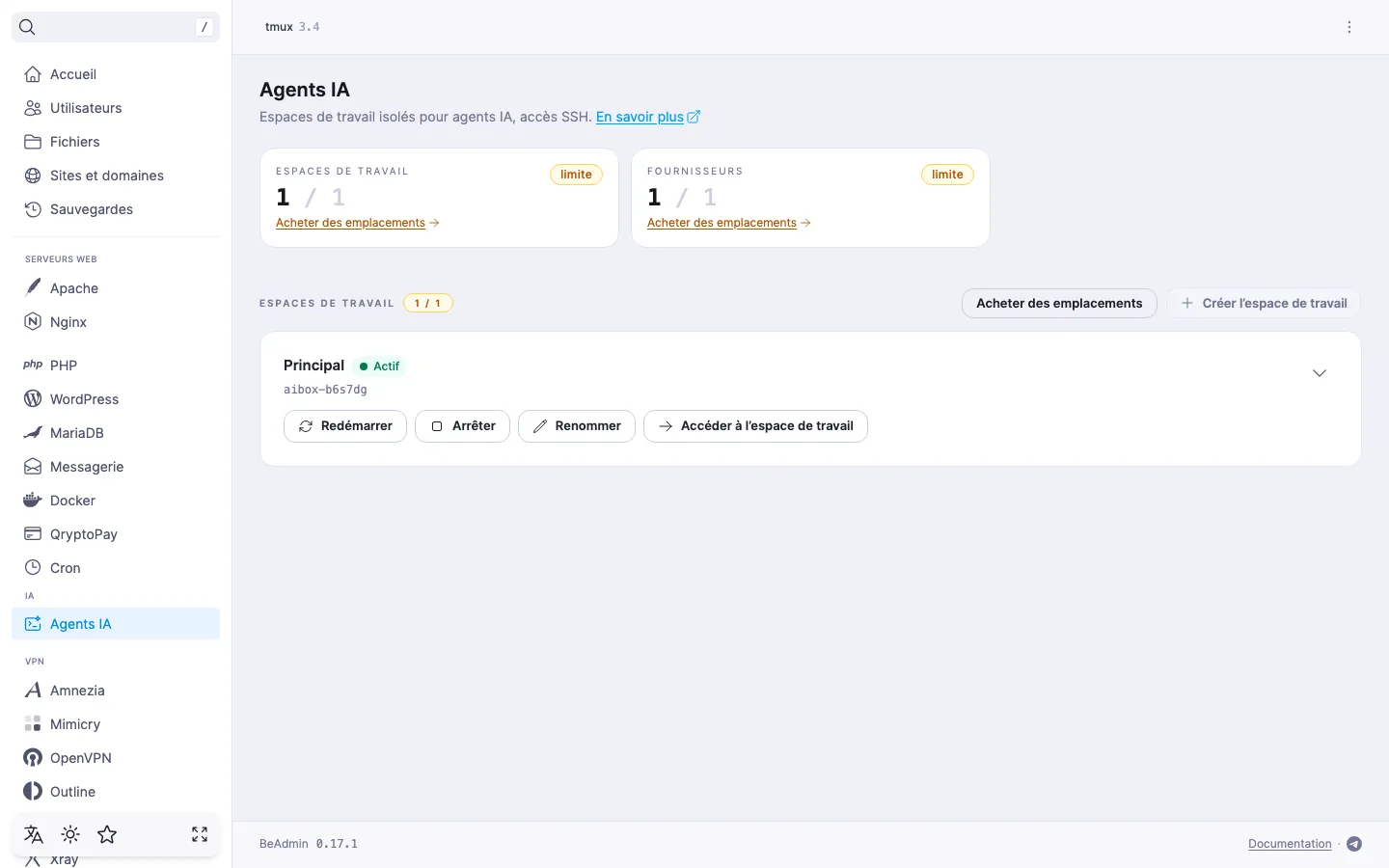Screen dimensions: 1389x868
Task: Open the Amnezia VPN entry
Action: pyautogui.click(x=116, y=691)
